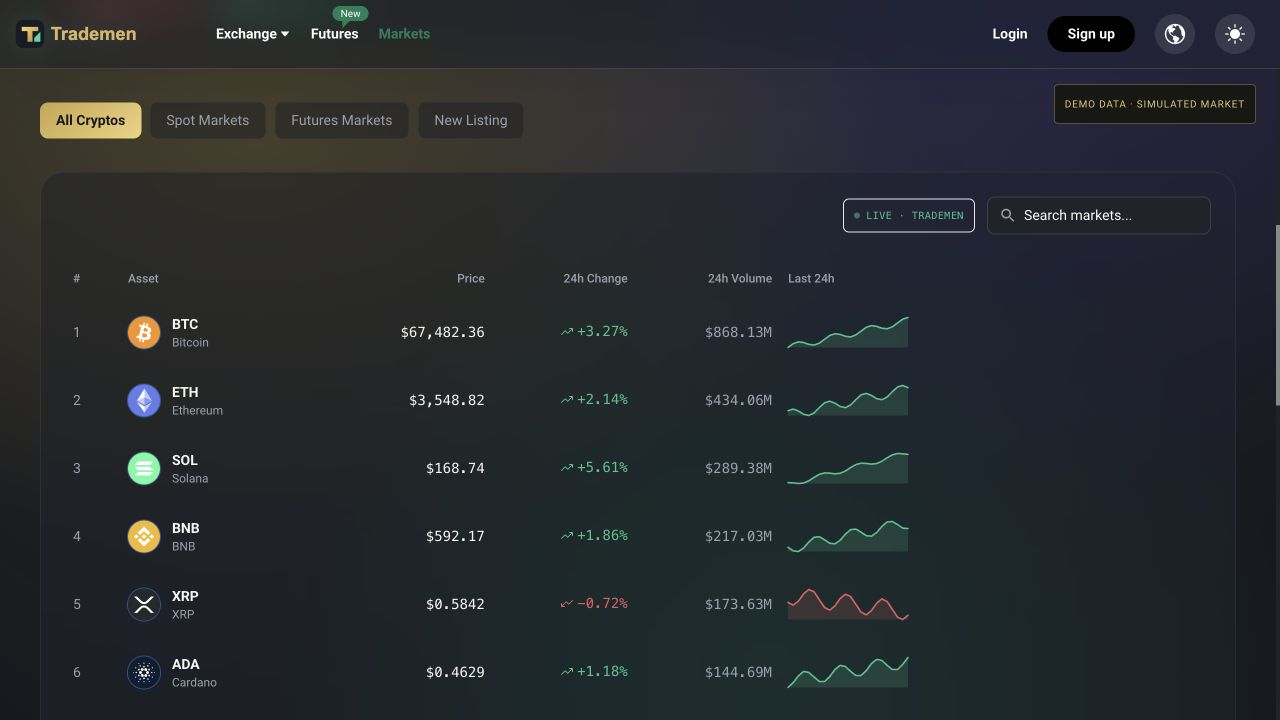Click the Bitcoin coin icon

pos(144,332)
